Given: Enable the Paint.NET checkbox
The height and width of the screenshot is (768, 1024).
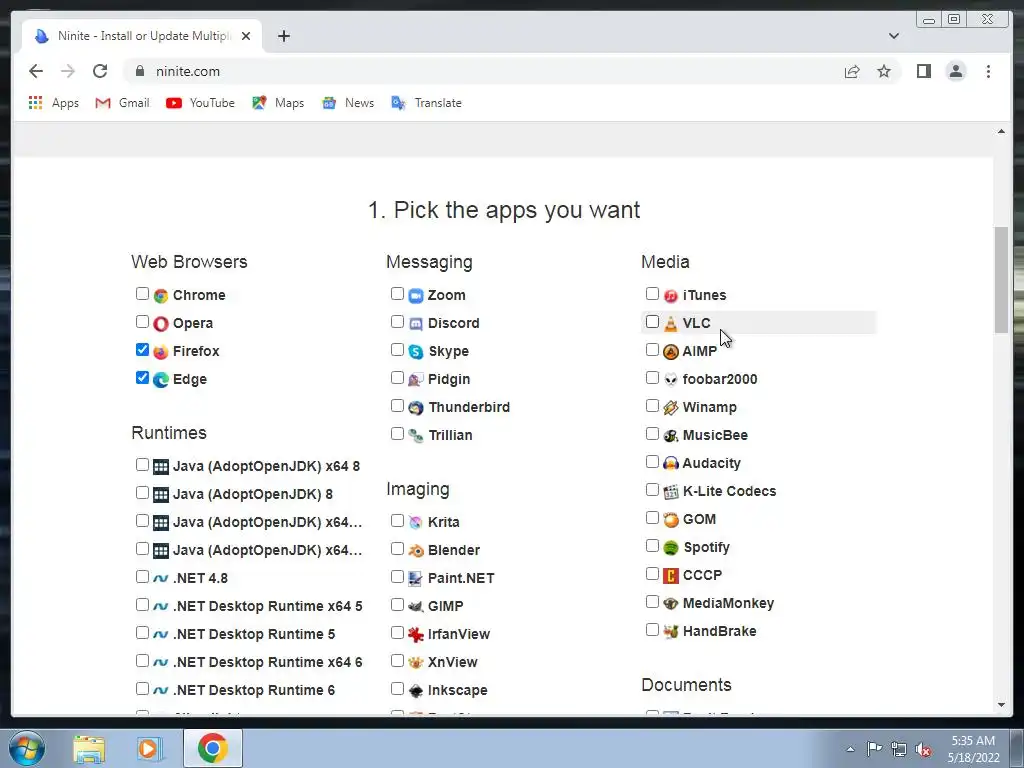Looking at the screenshot, I should (x=397, y=577).
